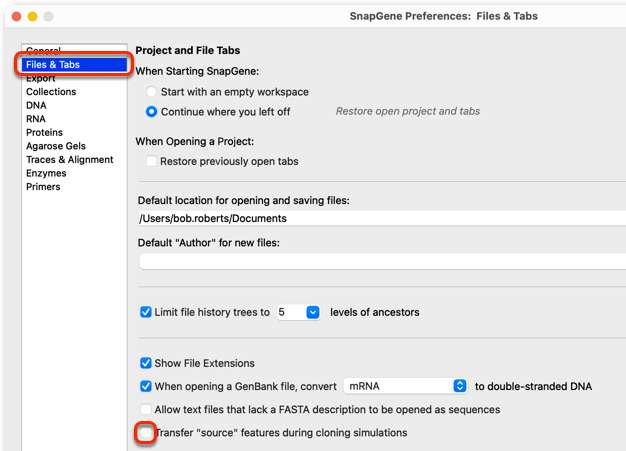This screenshot has width=626, height=451.
Task: Click the default file location field
Action: [x=382, y=218]
